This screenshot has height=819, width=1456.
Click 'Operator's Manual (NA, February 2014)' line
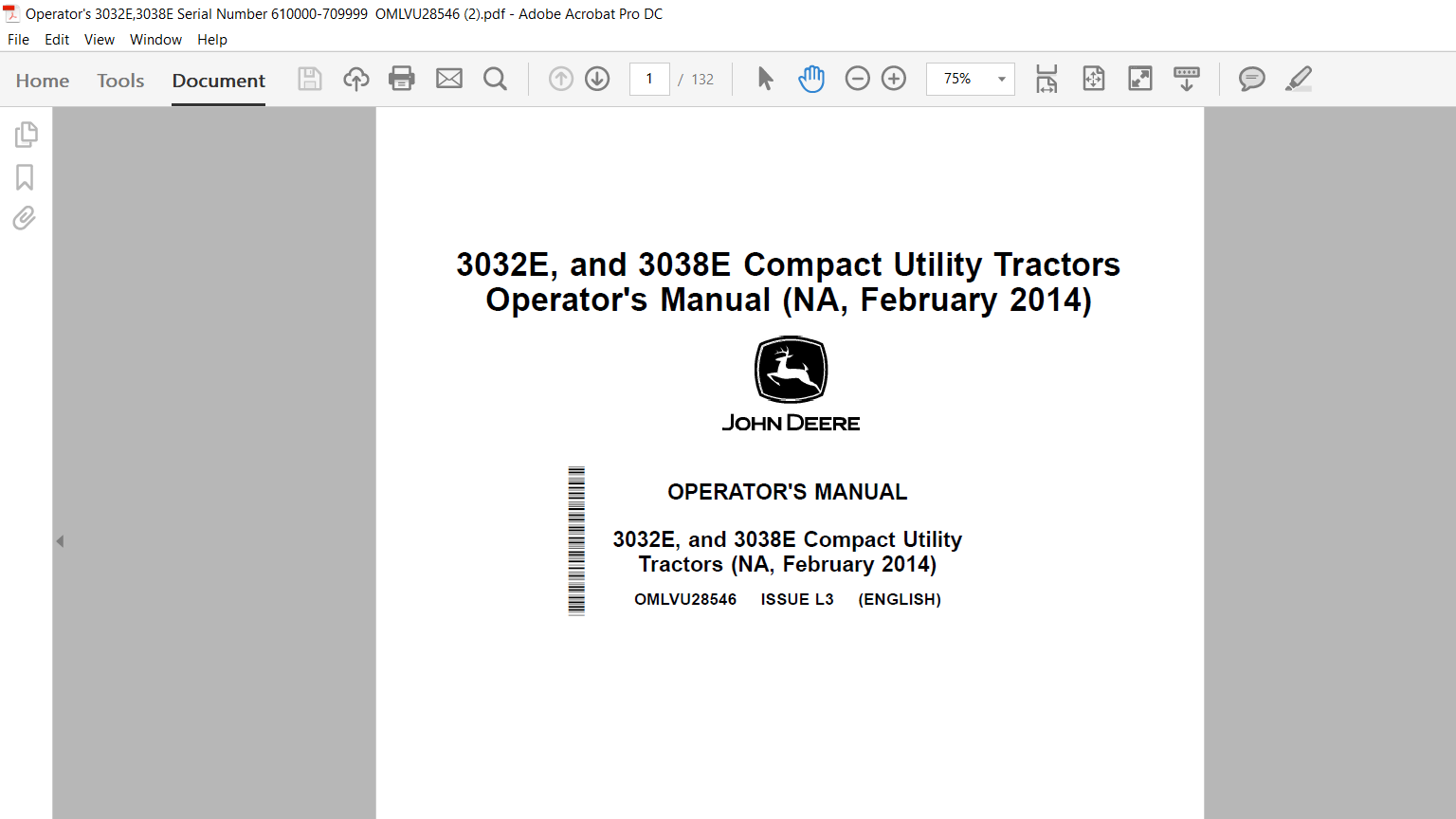click(789, 300)
